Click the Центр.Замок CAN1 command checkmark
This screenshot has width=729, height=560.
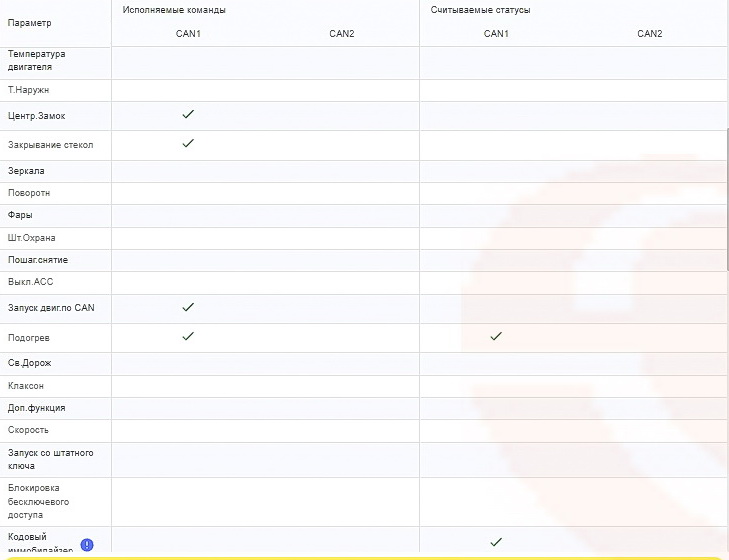click(188, 114)
